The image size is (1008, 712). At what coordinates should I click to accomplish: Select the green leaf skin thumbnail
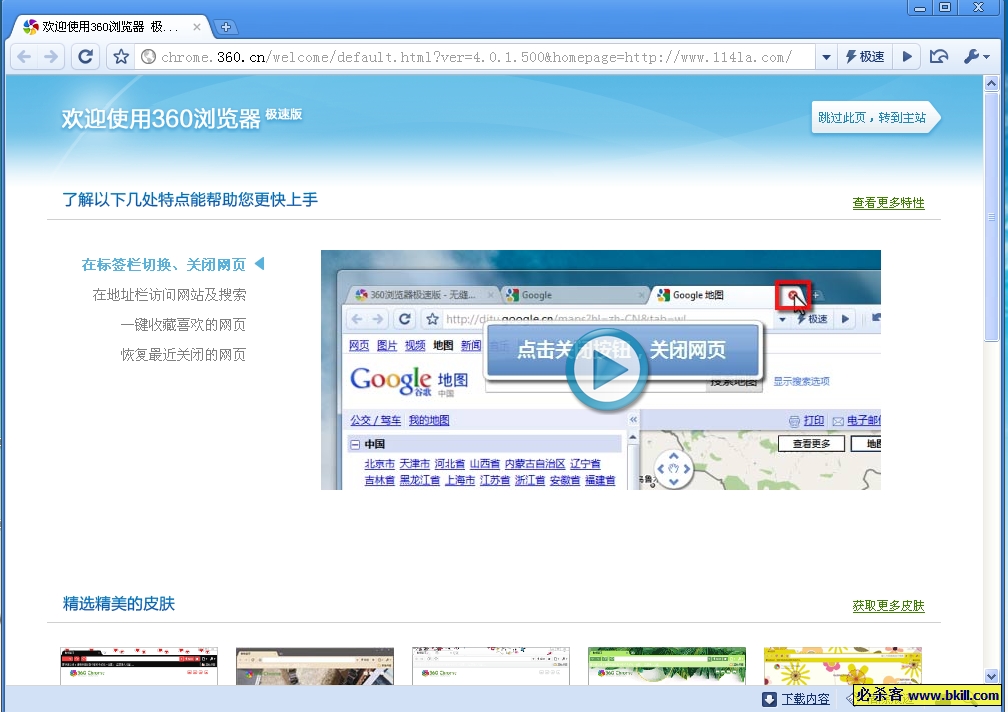[666, 667]
